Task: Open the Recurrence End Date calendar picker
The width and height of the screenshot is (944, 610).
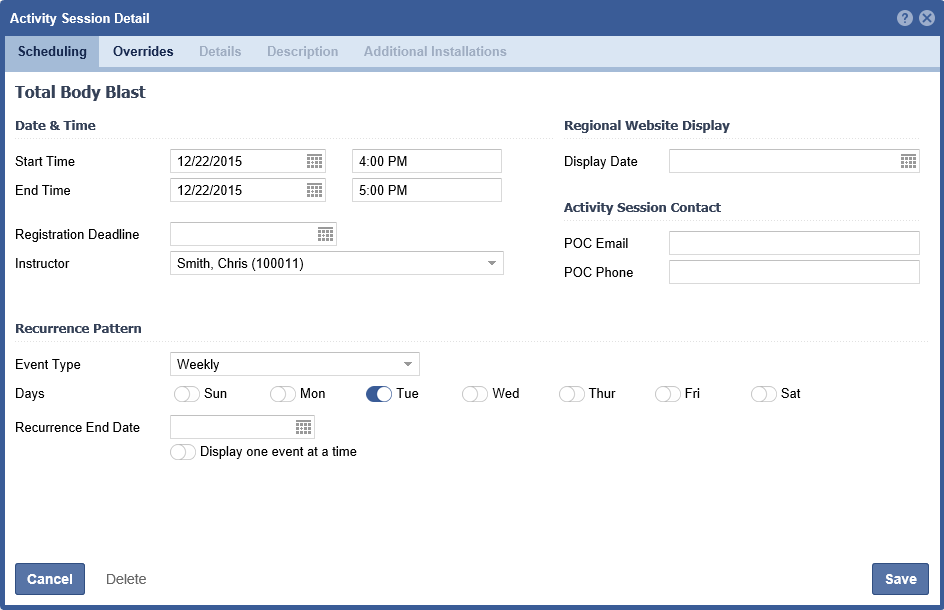Action: tap(303, 427)
